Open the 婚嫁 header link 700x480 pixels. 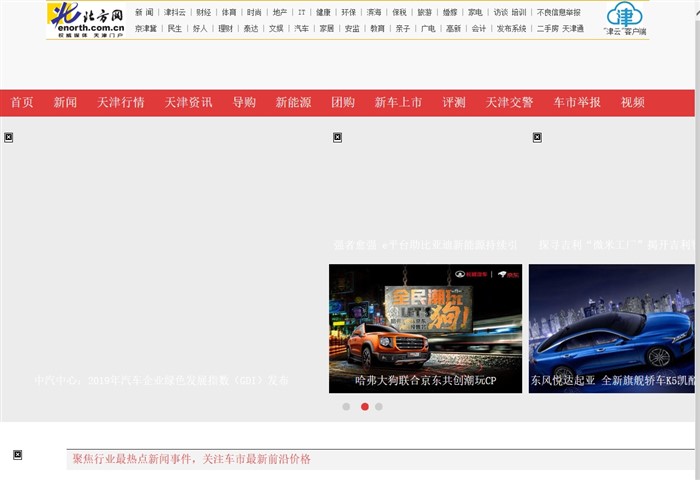(x=450, y=13)
